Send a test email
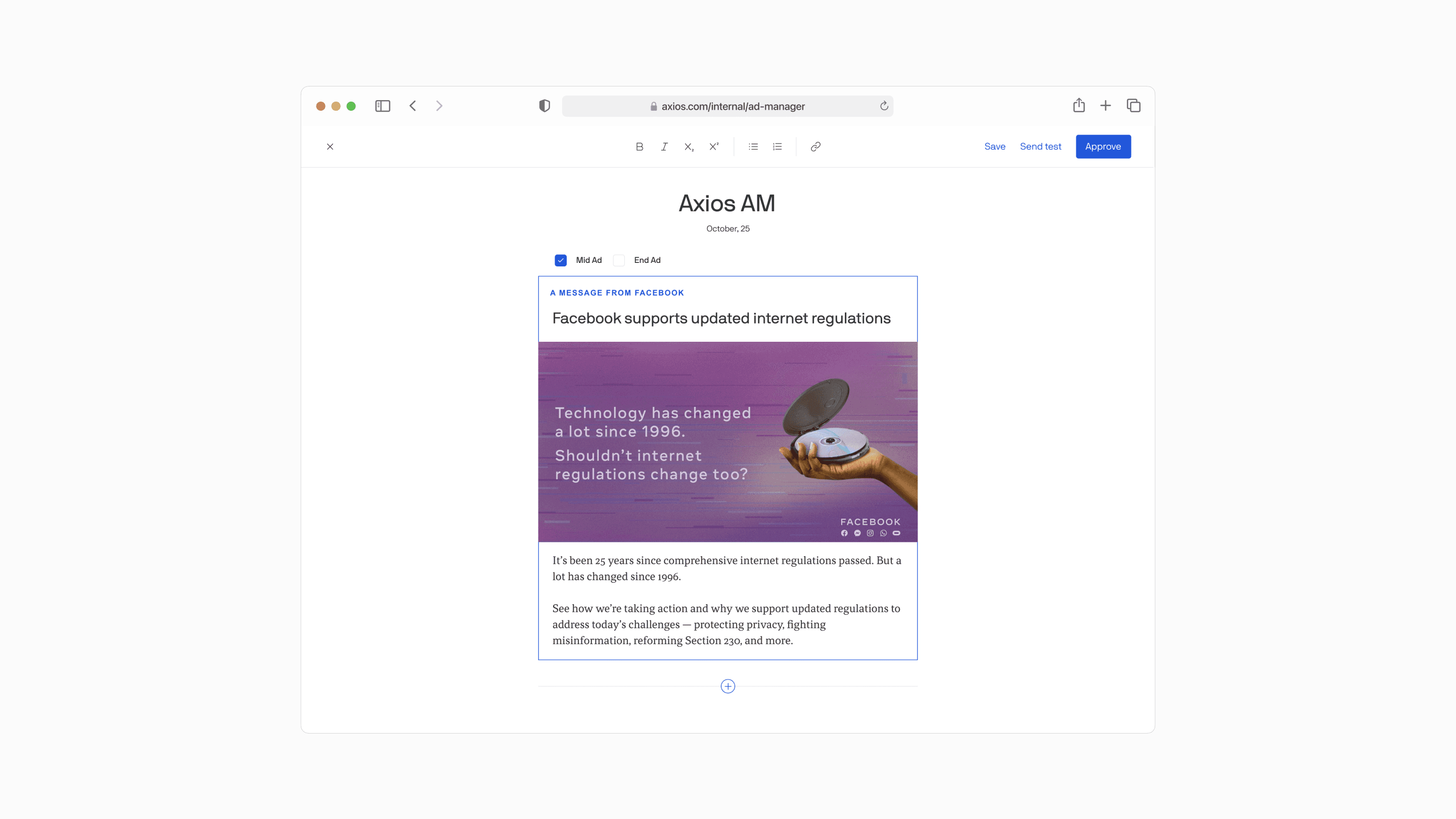Screen dimensions: 1456x819 click(x=1040, y=147)
